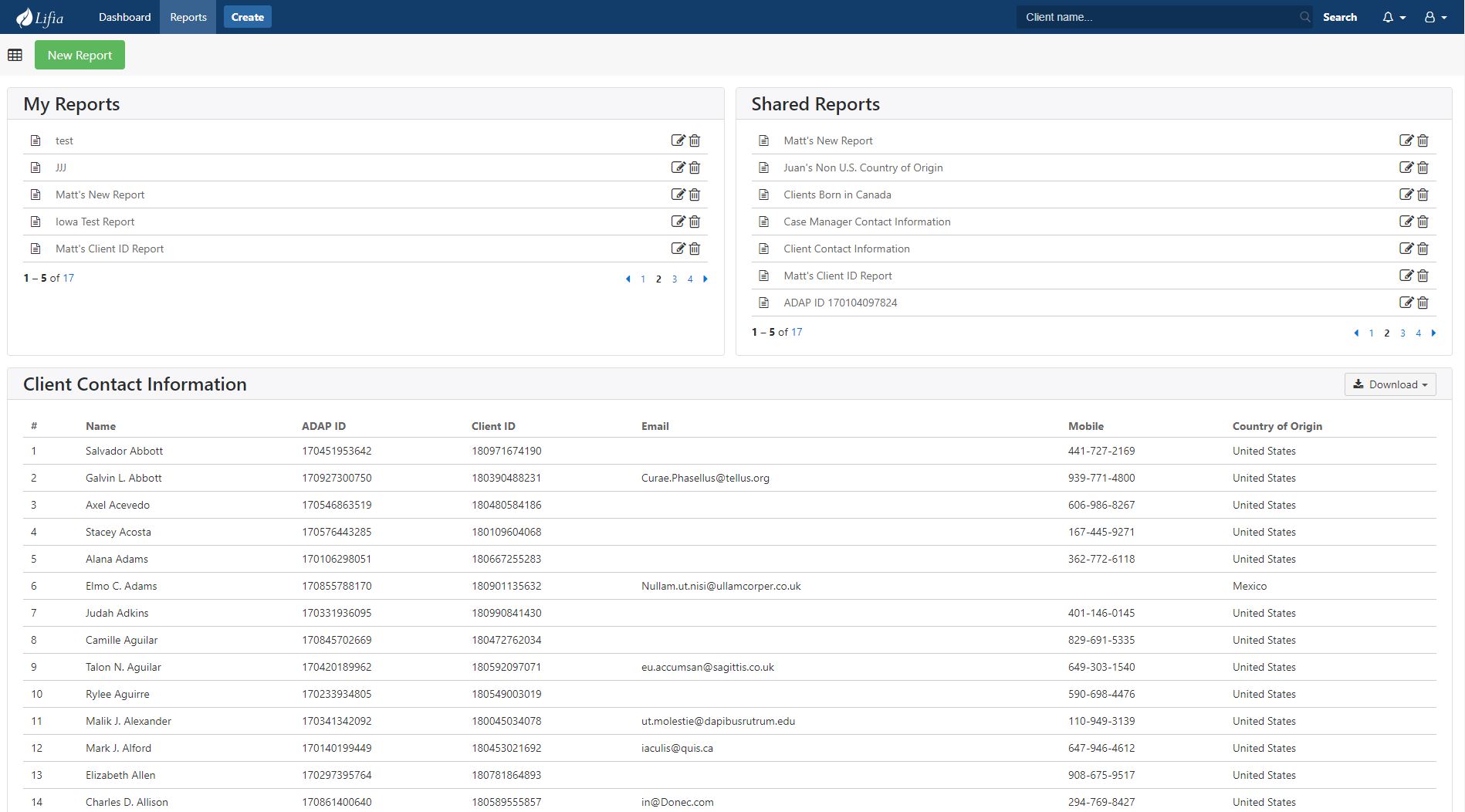
Task: Delete Clients Born in Canada report
Action: (x=1423, y=195)
